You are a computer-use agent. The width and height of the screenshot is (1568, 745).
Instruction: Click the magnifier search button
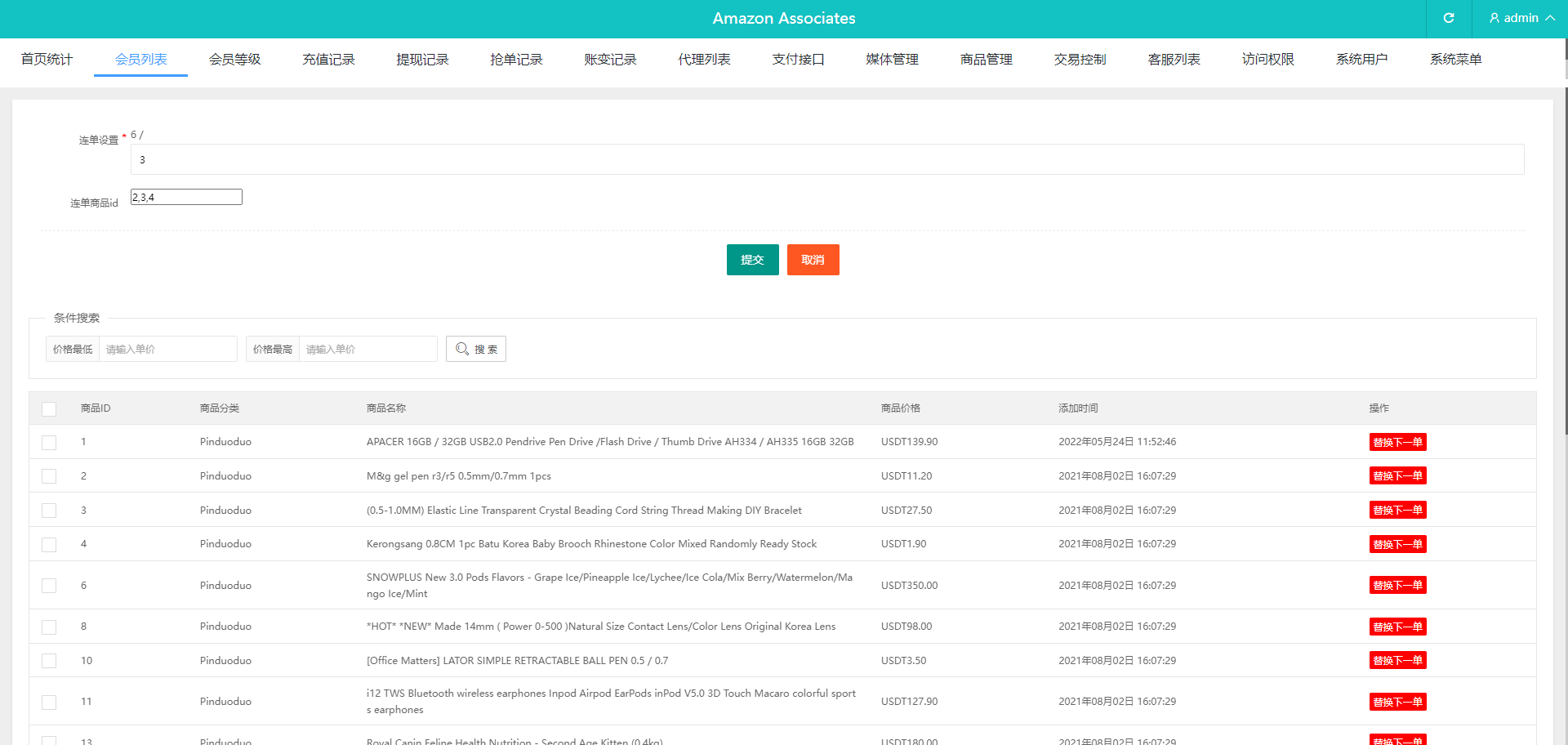coord(476,349)
